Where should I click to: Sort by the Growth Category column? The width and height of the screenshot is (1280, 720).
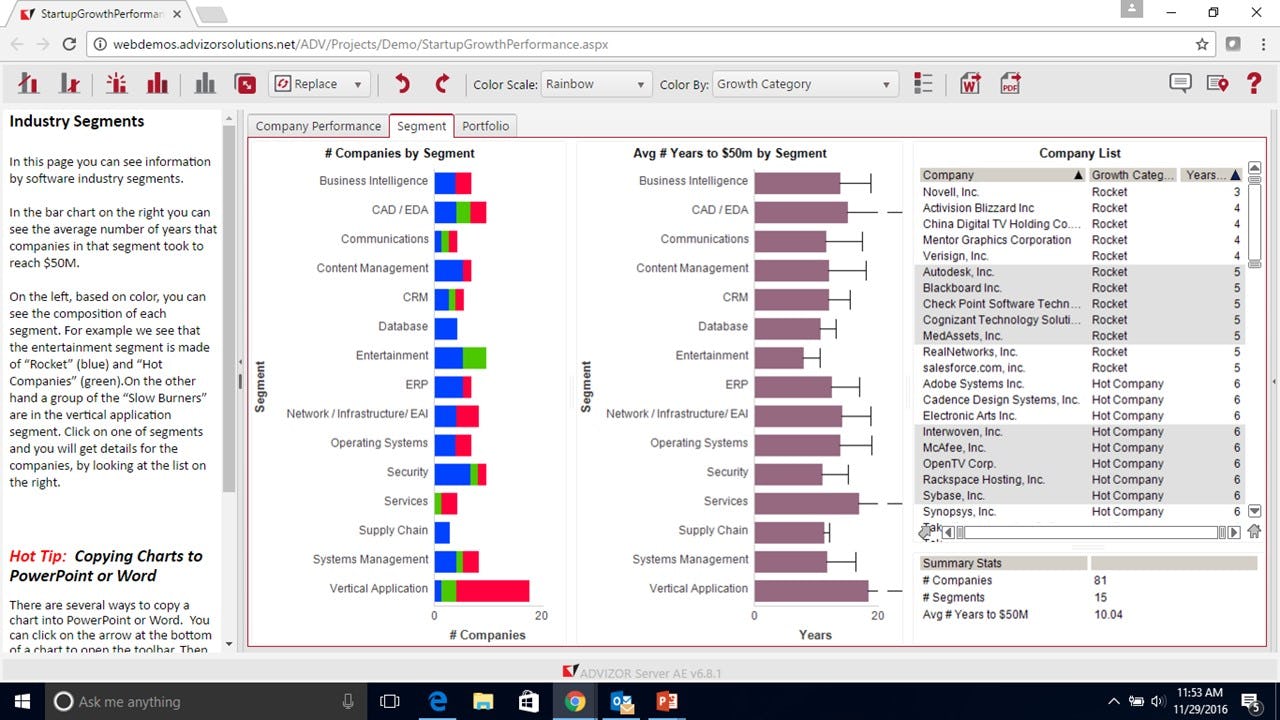(1133, 174)
